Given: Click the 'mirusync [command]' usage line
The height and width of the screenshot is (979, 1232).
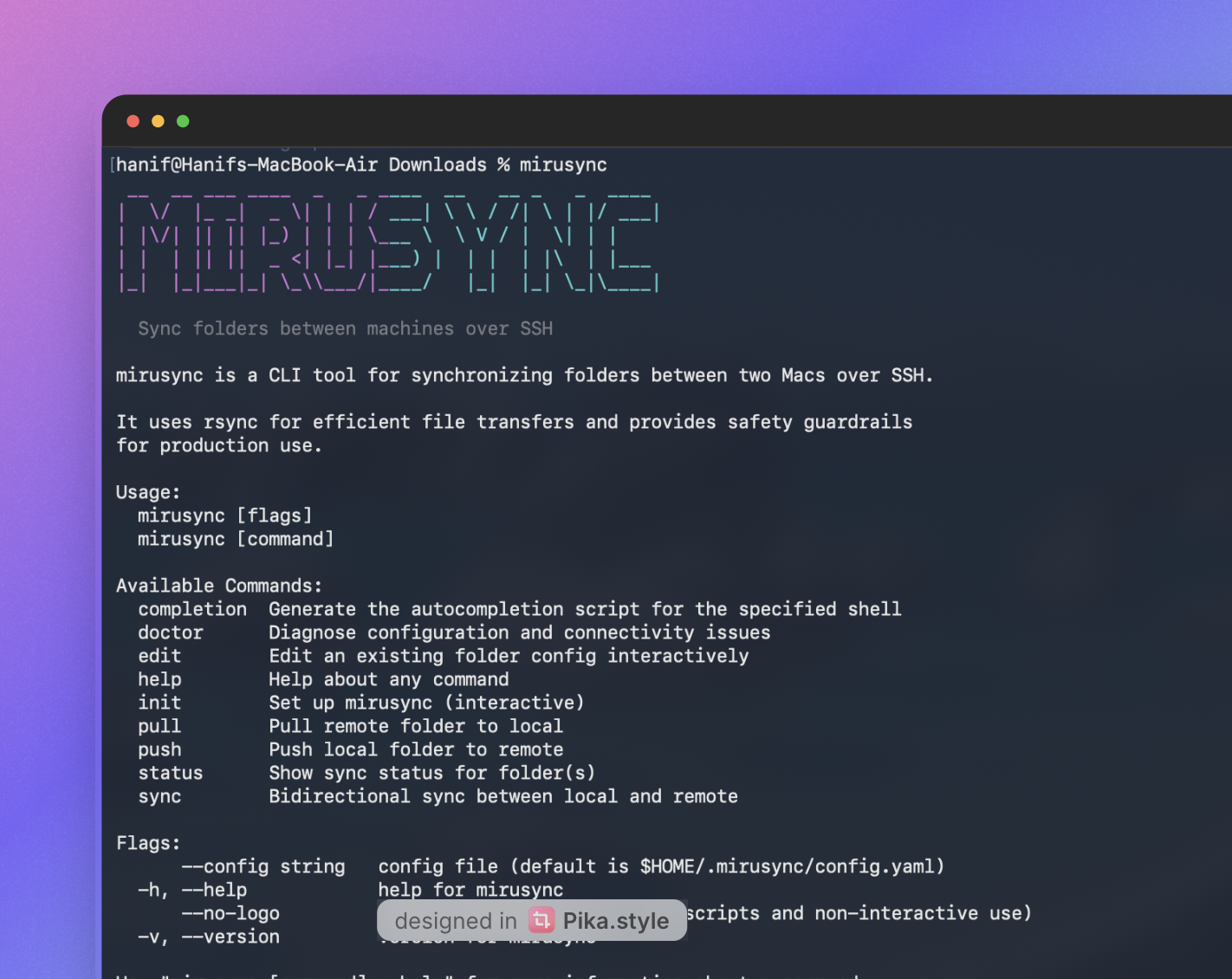Looking at the screenshot, I should coord(236,539).
